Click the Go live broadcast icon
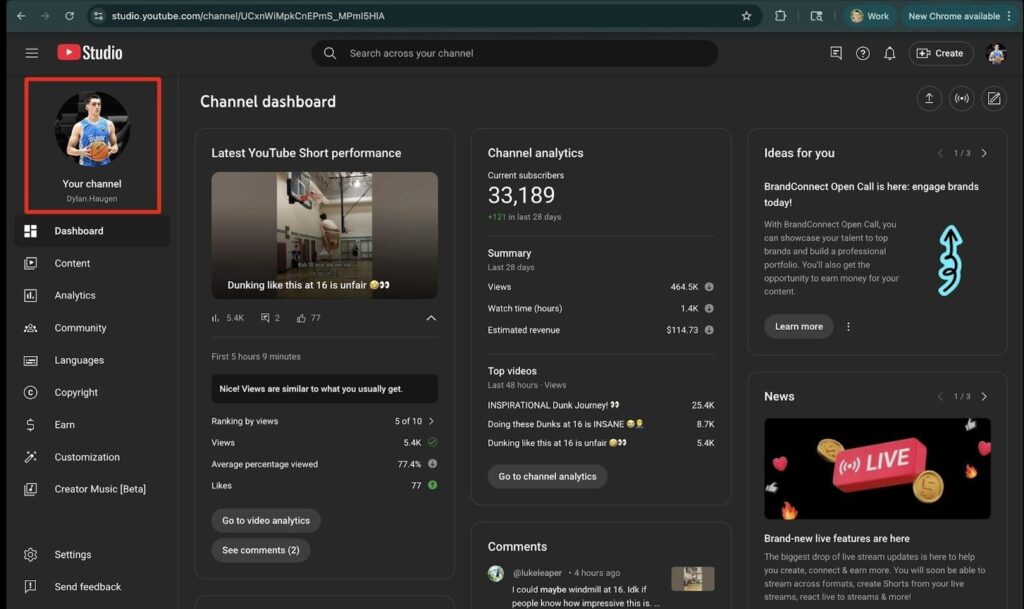 coord(961,98)
